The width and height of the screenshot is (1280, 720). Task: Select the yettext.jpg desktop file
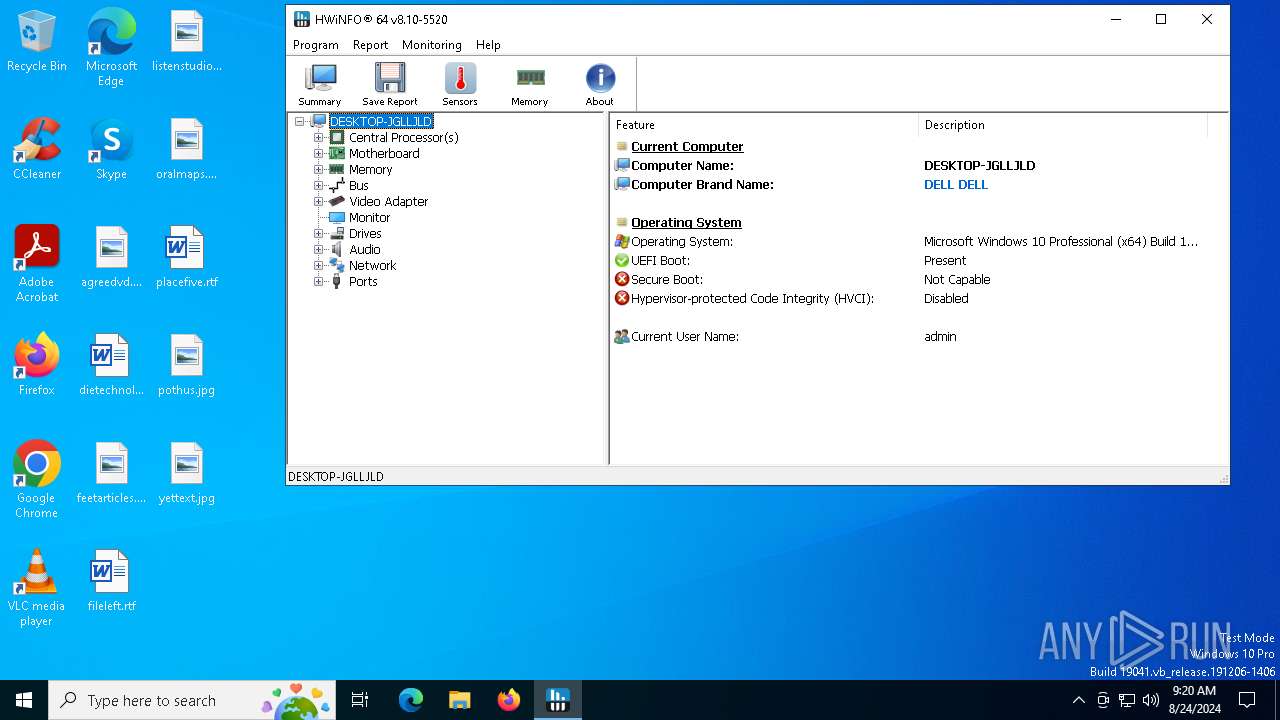187,473
